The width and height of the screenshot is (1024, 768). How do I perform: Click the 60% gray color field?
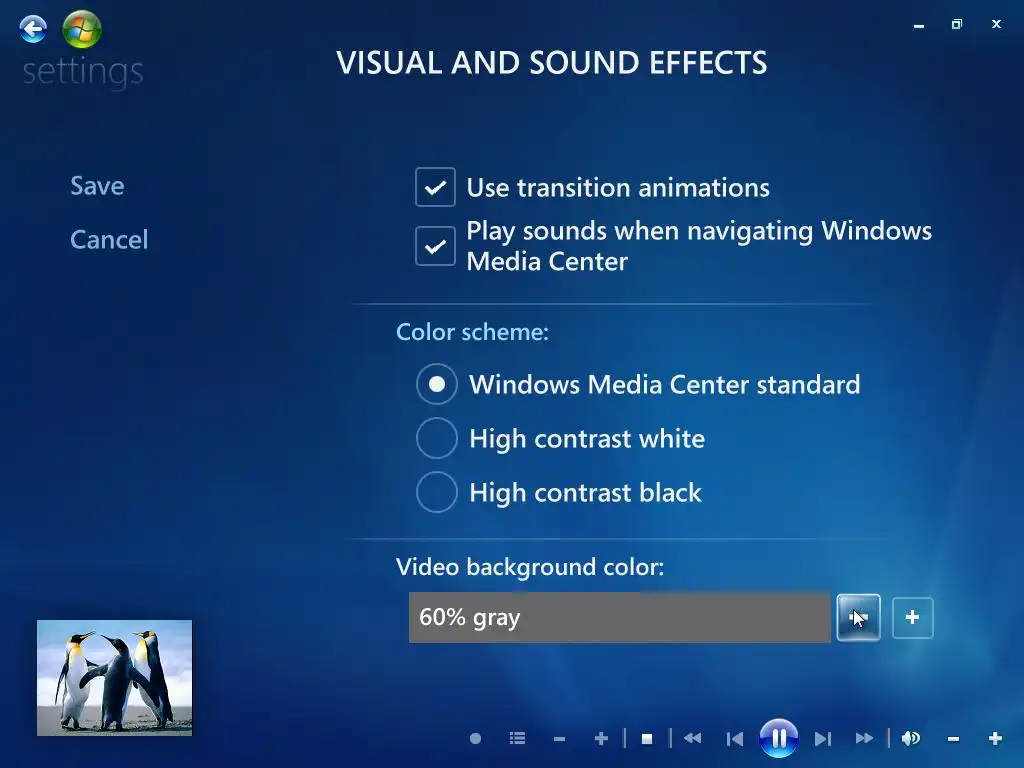pos(620,617)
